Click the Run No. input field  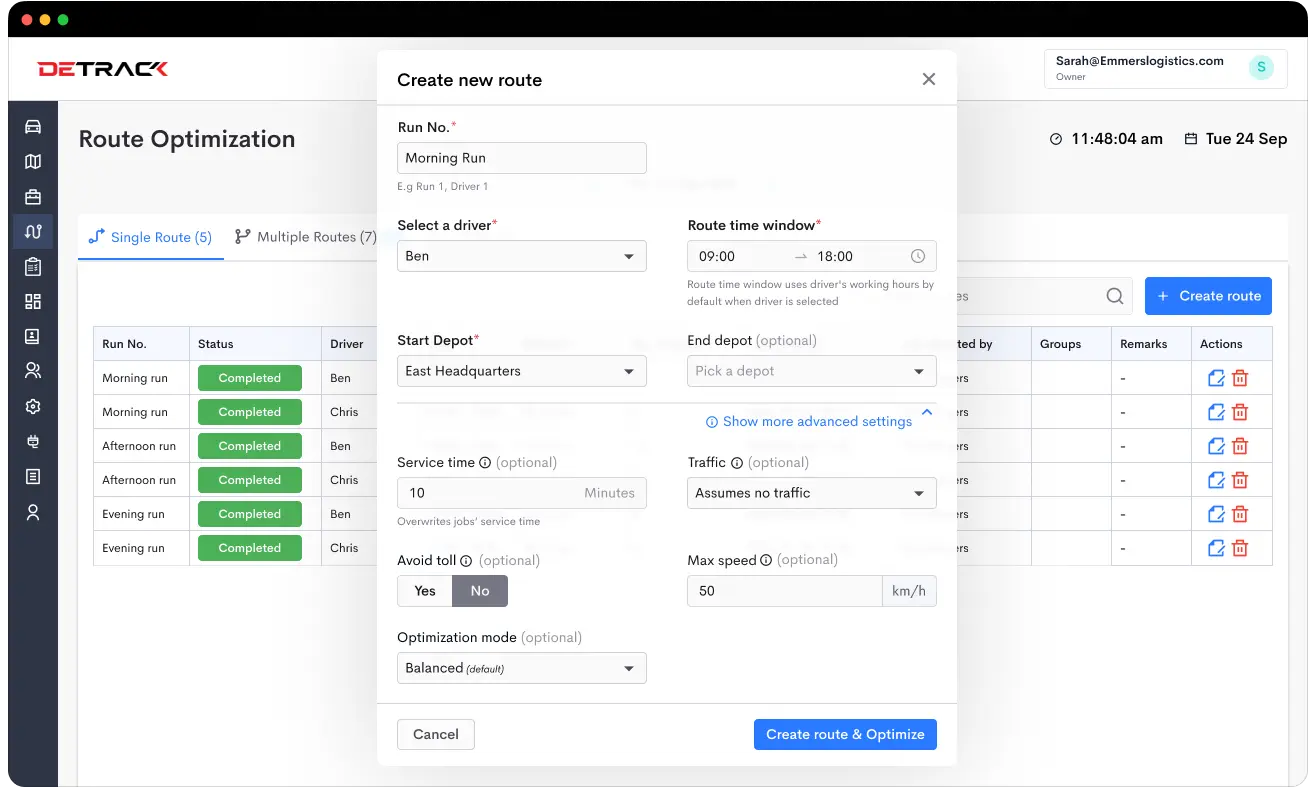[522, 158]
